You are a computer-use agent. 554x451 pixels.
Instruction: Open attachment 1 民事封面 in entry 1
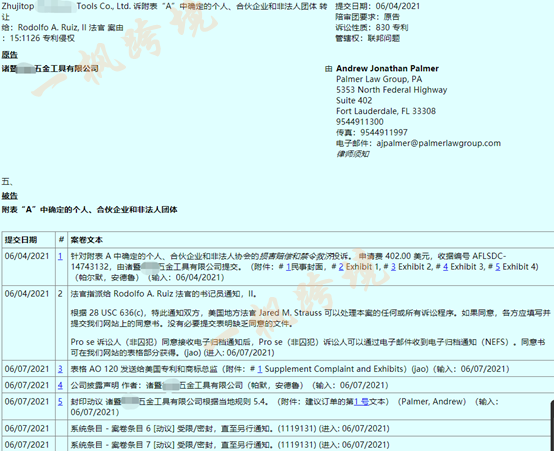[288, 267]
